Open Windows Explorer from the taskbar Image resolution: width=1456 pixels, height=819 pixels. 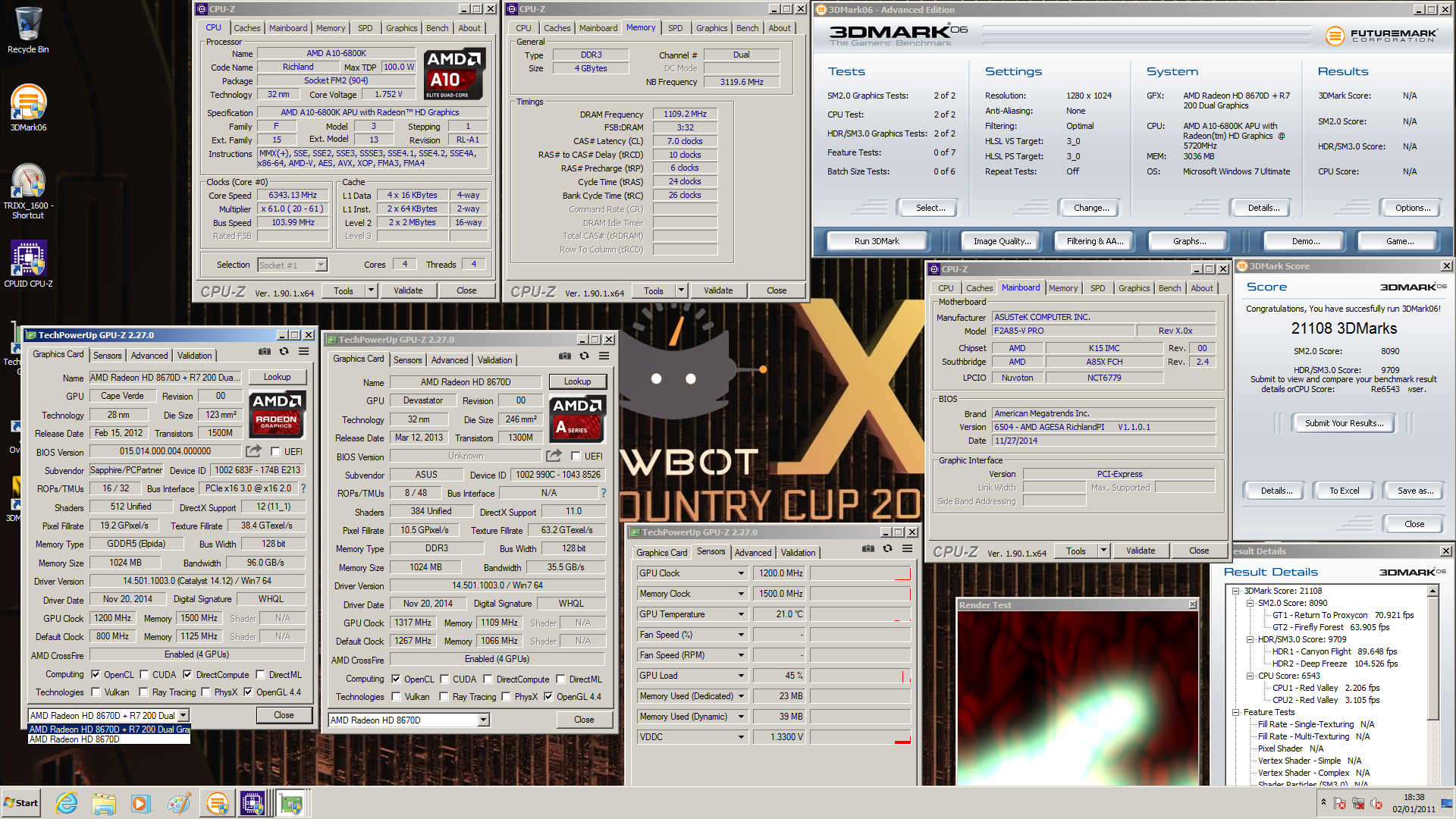pos(104,803)
